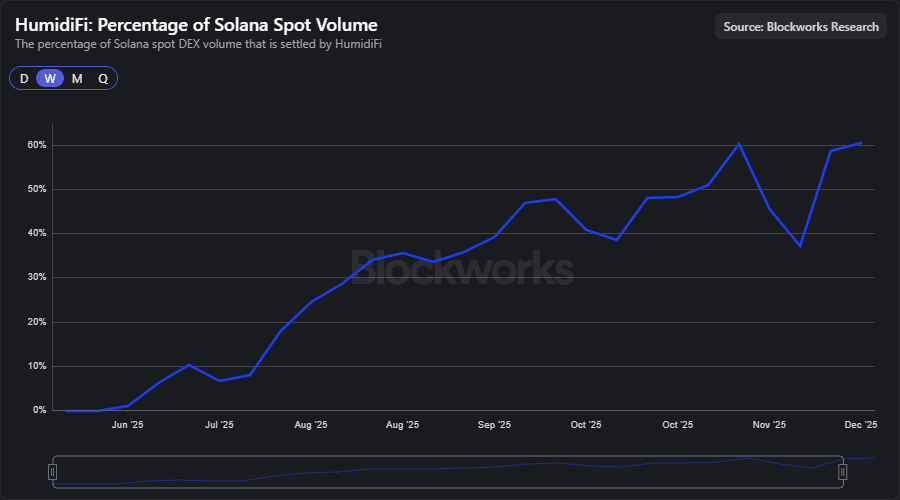Click the 10% y-axis label
The height and width of the screenshot is (500, 900).
coord(37,366)
